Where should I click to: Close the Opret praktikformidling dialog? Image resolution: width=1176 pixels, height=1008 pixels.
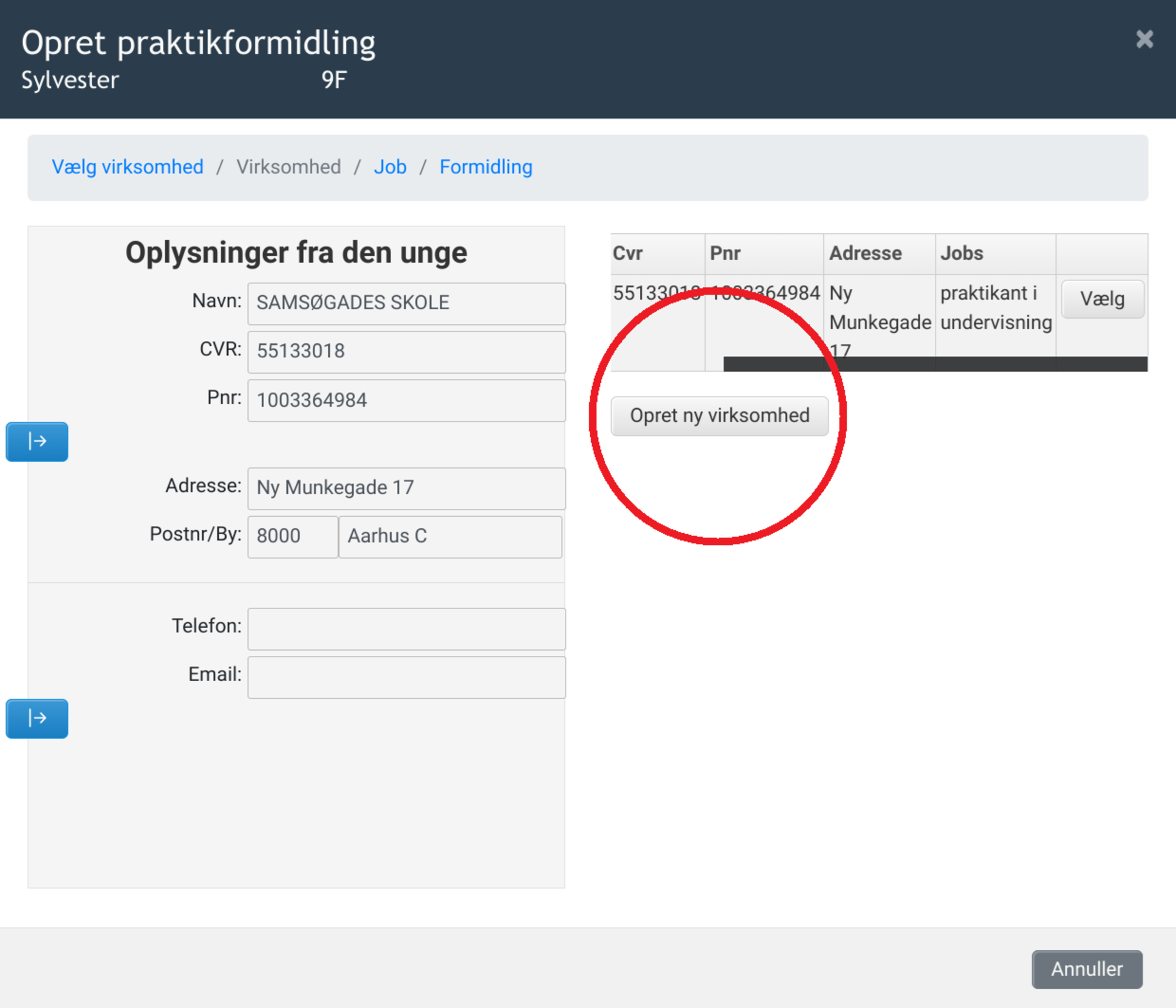(x=1144, y=39)
